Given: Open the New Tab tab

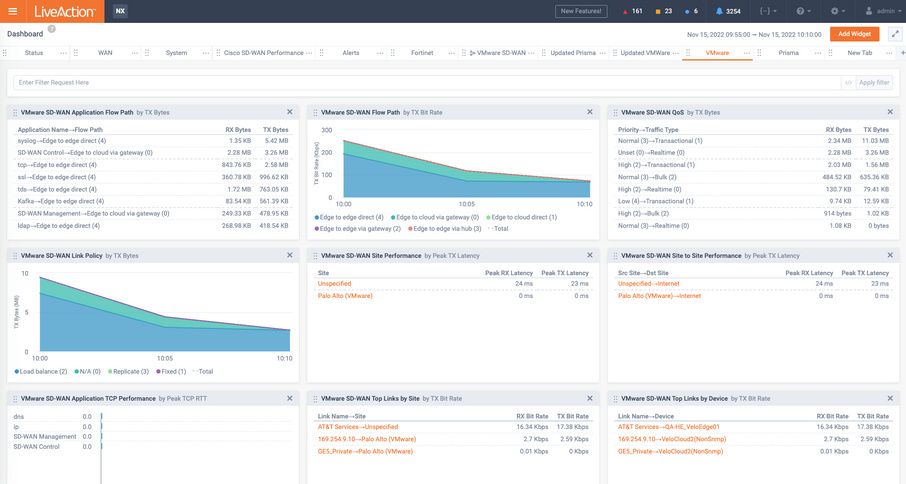Looking at the screenshot, I should tap(860, 53).
